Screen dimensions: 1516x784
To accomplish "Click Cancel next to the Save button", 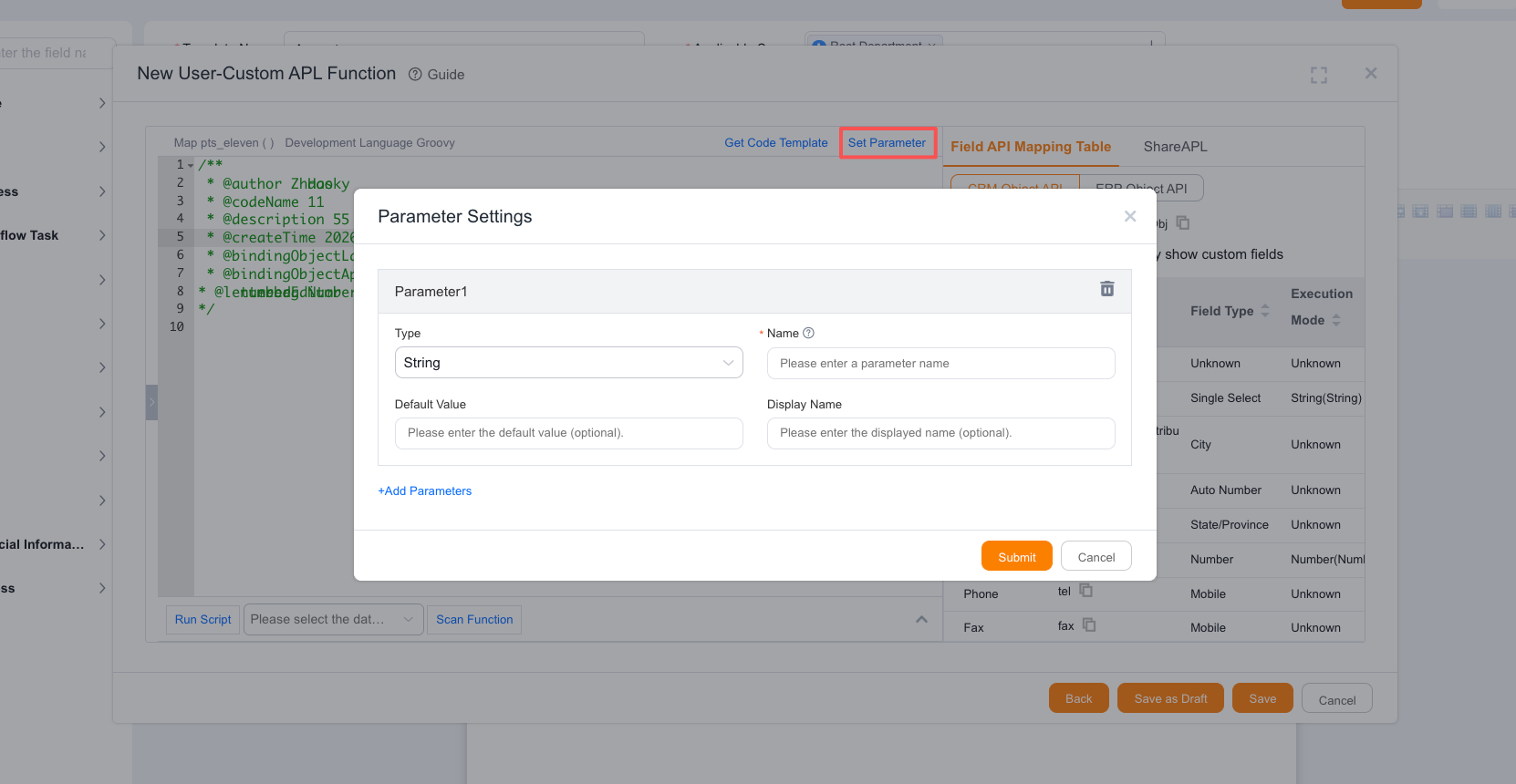I will (x=1337, y=698).
